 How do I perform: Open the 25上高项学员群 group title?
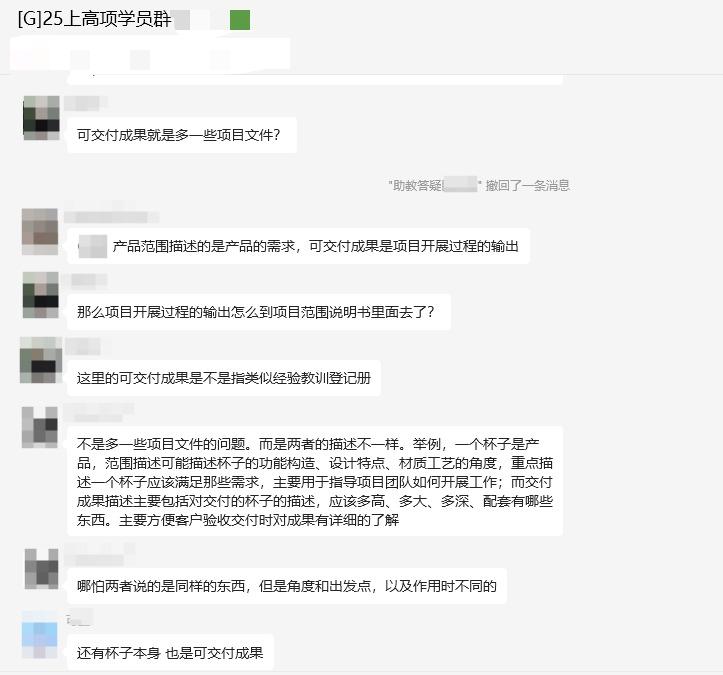95,19
